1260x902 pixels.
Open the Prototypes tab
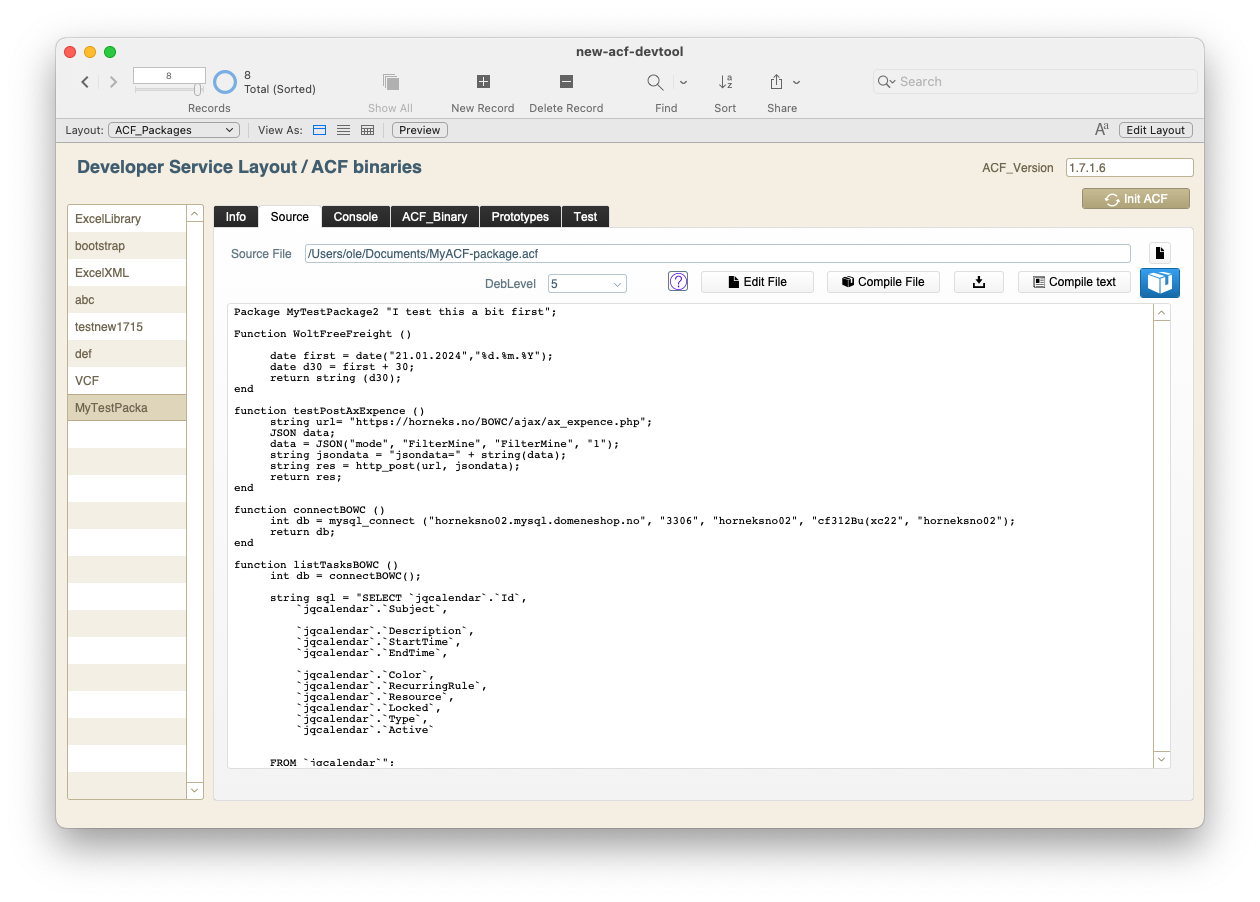[520, 217]
